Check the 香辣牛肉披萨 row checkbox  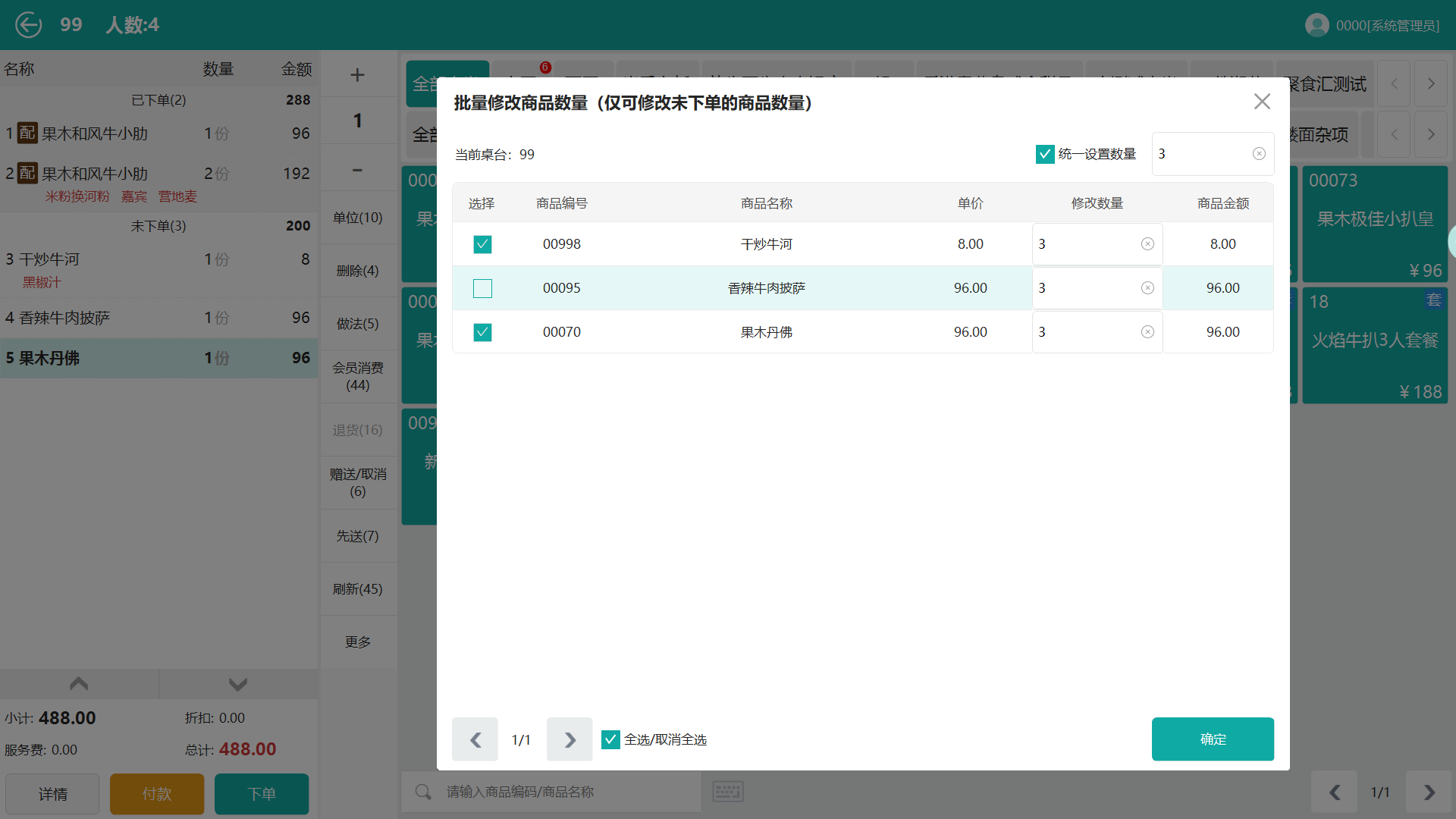point(482,288)
